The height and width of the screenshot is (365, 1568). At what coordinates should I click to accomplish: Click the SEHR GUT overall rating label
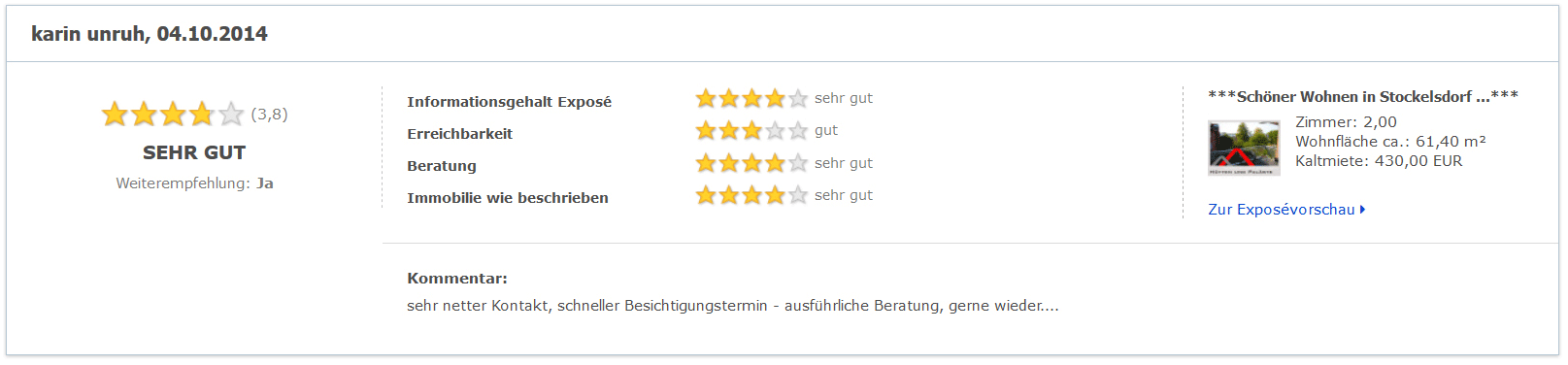(x=194, y=152)
